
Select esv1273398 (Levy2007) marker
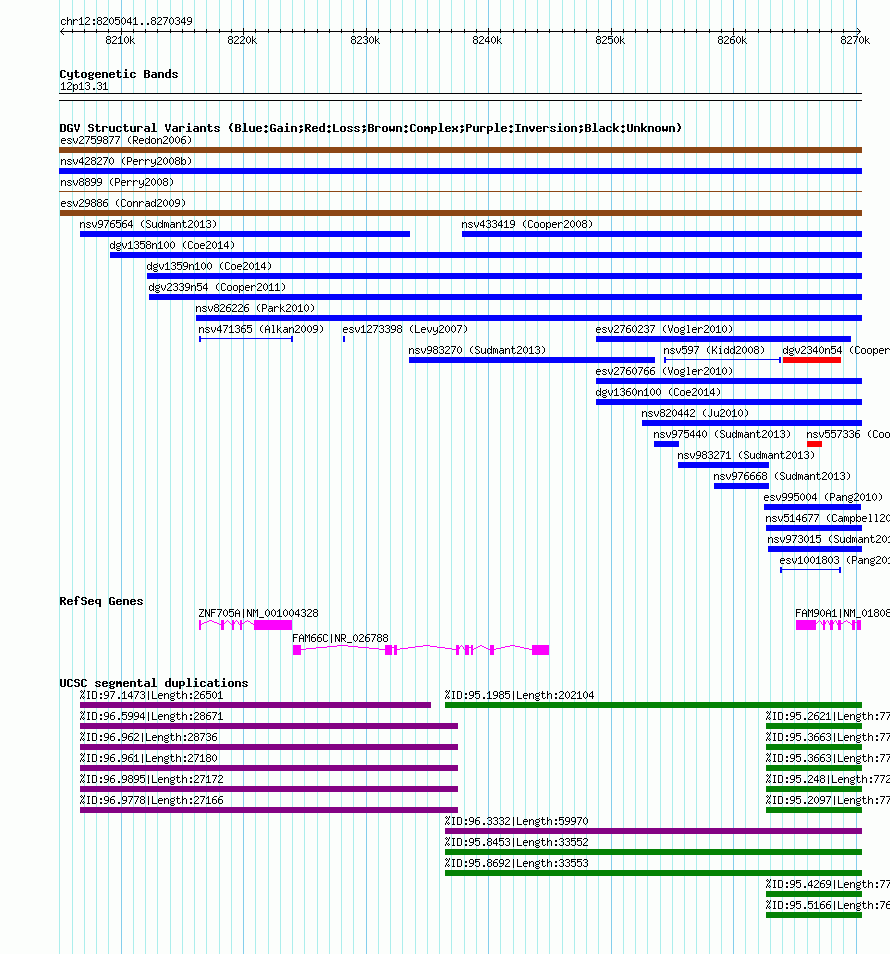pyautogui.click(x=344, y=339)
